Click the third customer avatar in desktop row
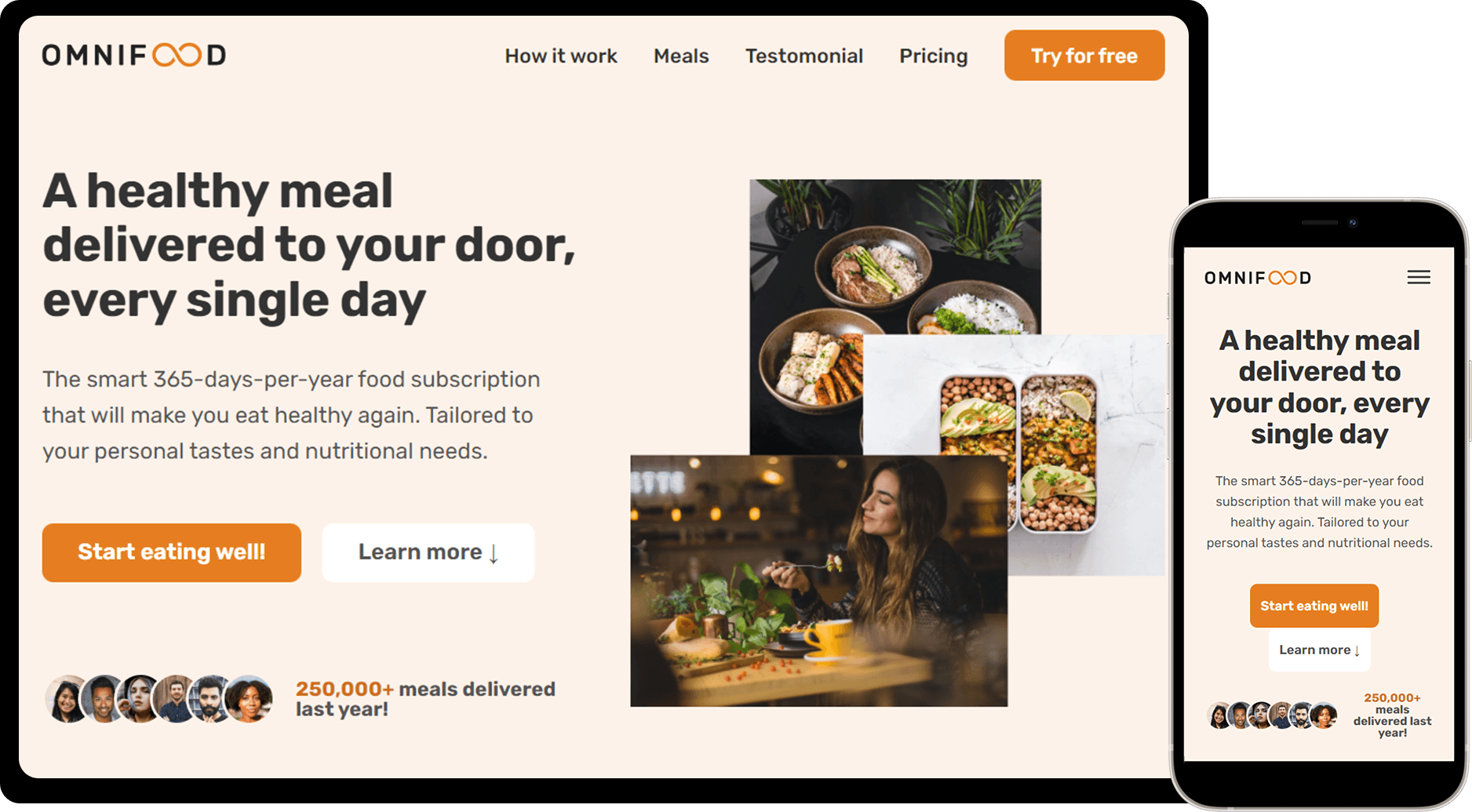 [140, 698]
